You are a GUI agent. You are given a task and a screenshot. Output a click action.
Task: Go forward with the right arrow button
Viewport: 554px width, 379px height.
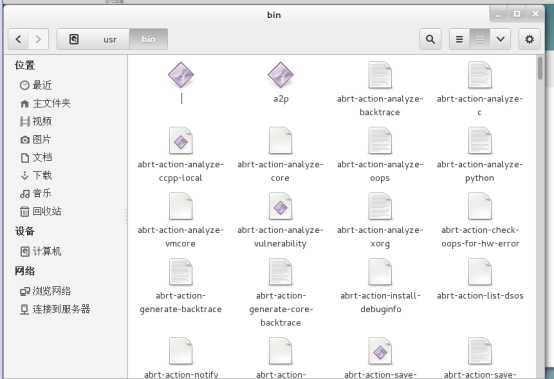click(38, 39)
